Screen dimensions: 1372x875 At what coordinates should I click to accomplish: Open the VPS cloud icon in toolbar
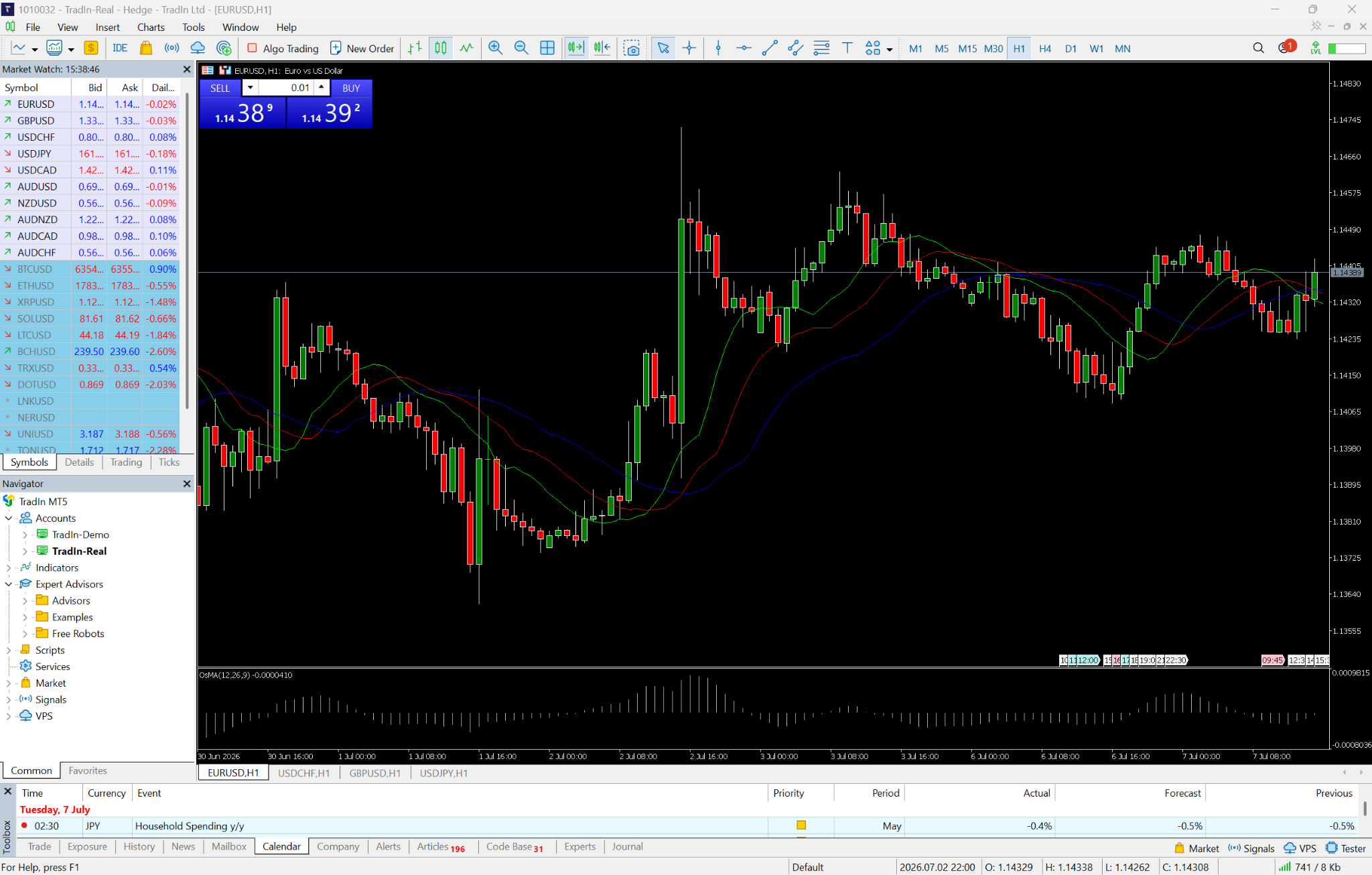pyautogui.click(x=198, y=48)
